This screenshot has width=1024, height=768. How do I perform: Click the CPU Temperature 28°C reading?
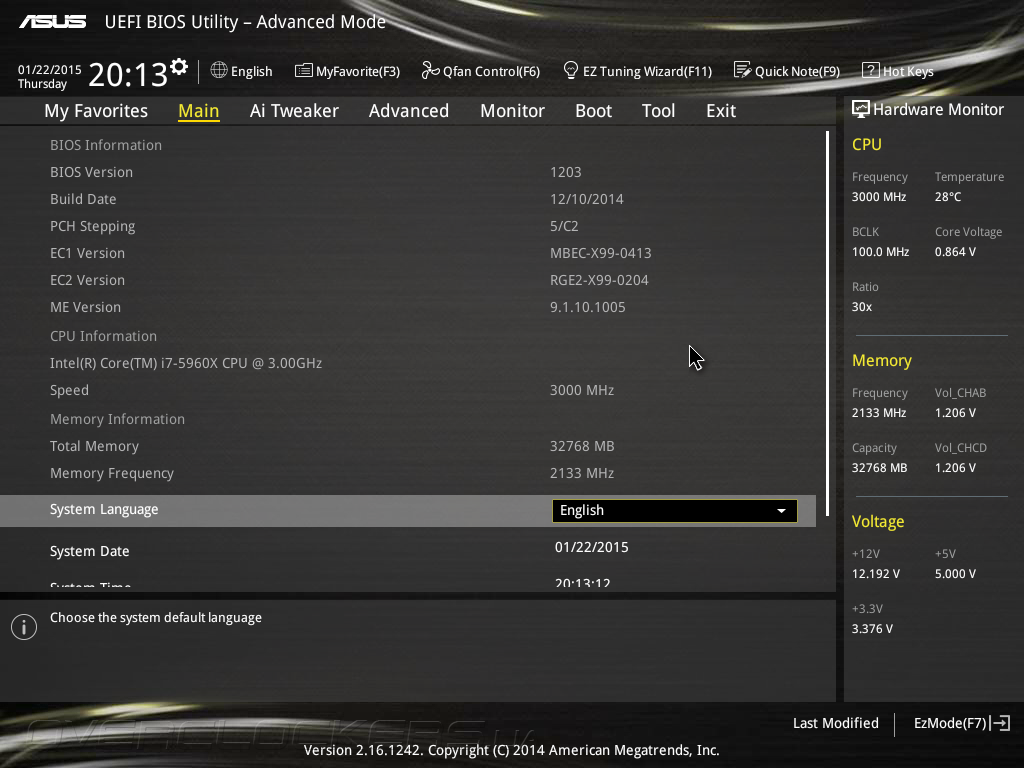tap(948, 197)
